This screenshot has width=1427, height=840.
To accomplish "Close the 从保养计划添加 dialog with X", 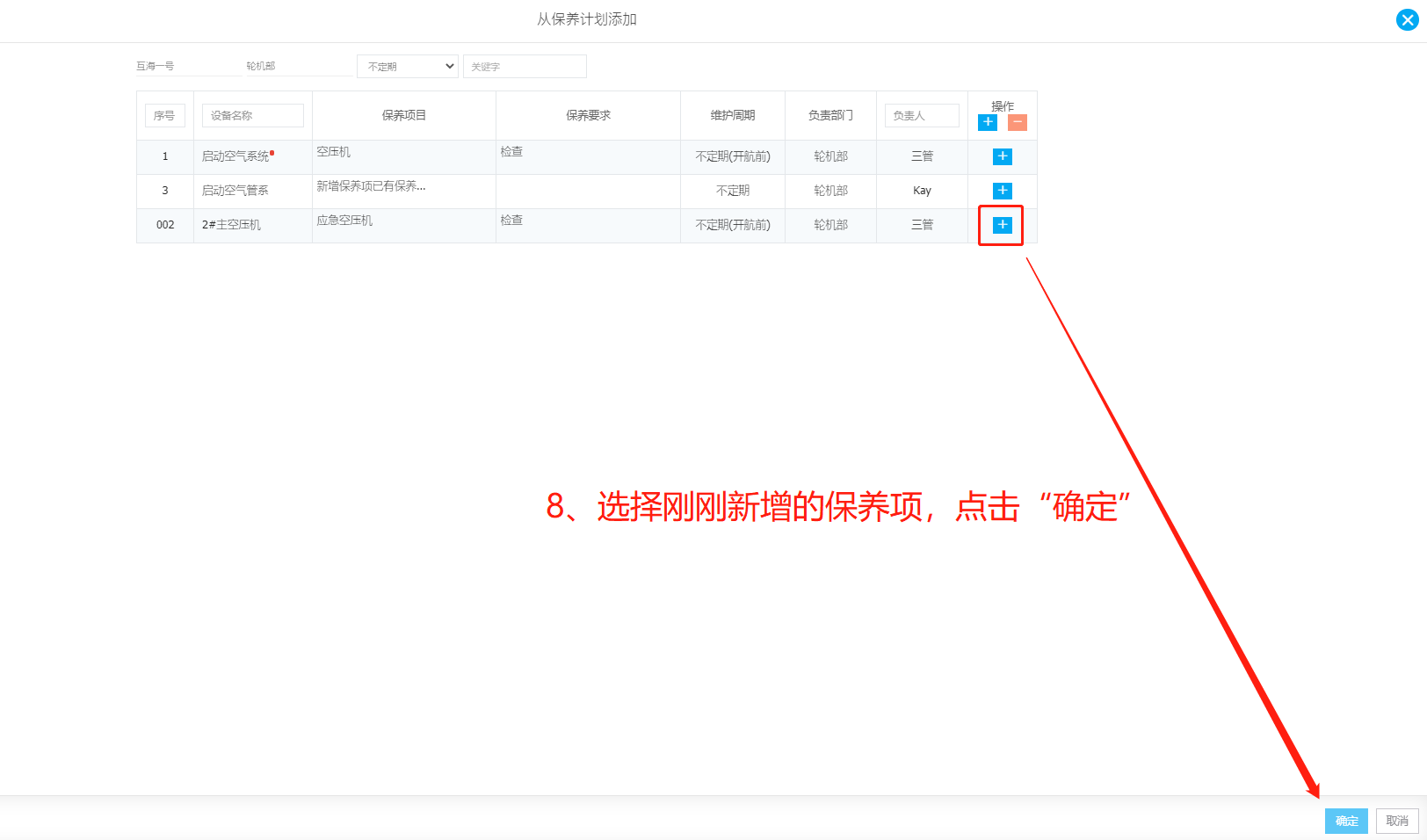I will tap(1407, 19).
